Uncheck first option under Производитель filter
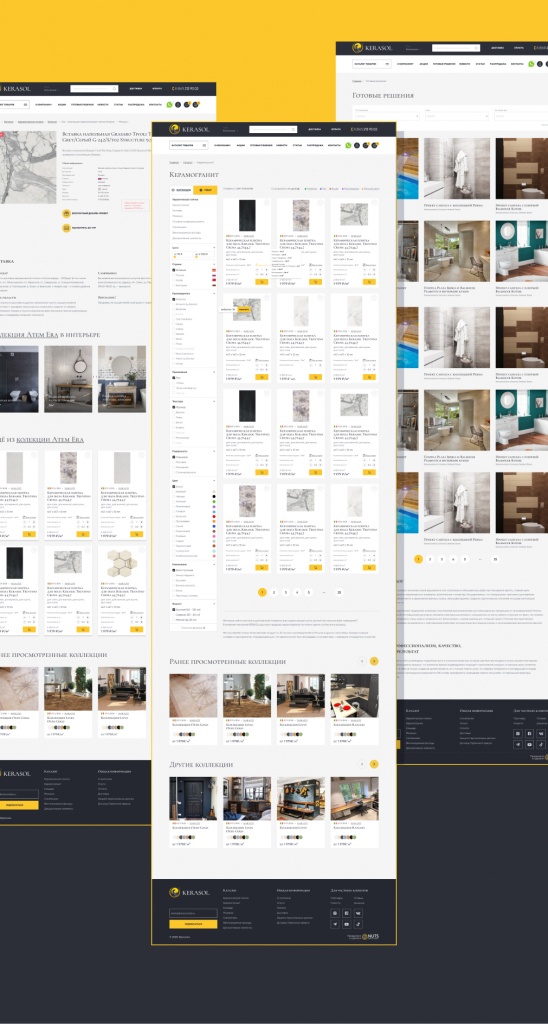The width and height of the screenshot is (548, 1024). click(x=174, y=299)
